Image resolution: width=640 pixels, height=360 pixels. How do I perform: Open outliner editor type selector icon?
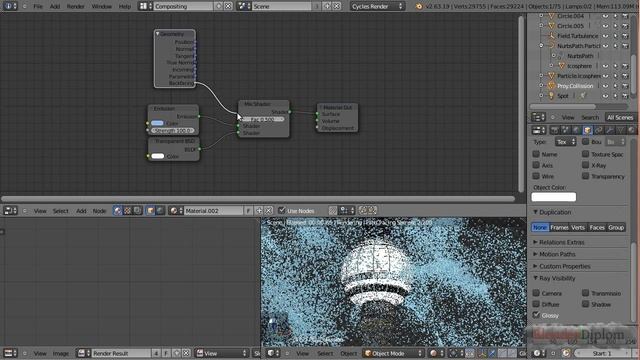click(x=538, y=117)
